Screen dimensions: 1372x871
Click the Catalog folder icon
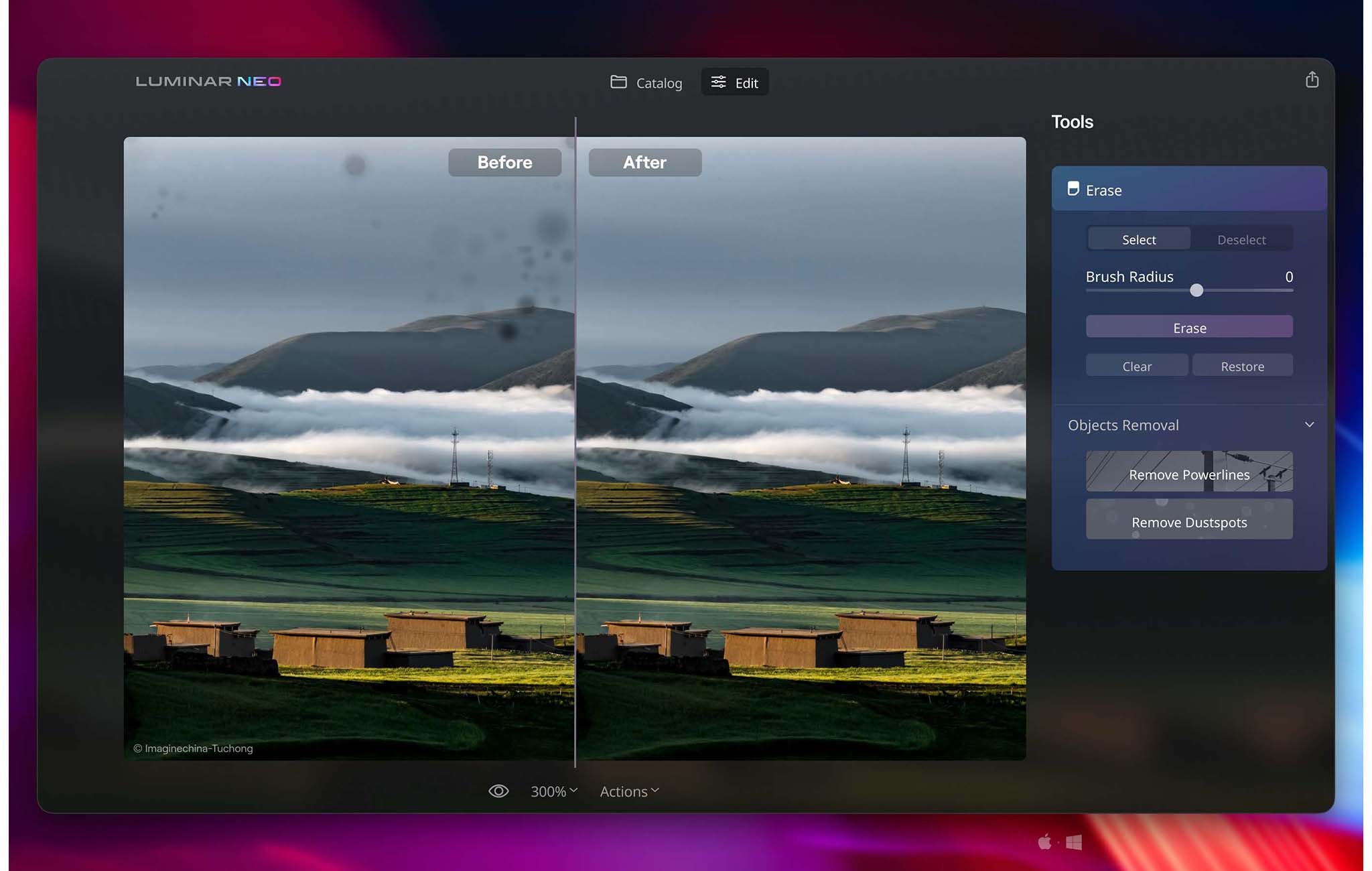pyautogui.click(x=618, y=82)
